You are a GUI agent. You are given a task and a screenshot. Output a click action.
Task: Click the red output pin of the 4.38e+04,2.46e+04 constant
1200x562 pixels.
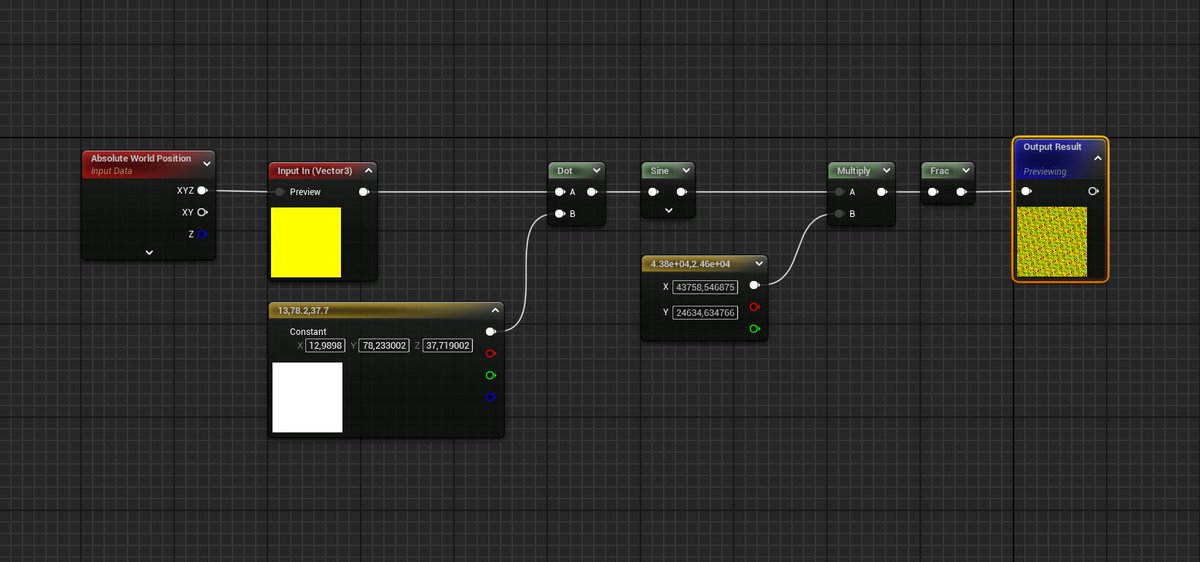(754, 307)
